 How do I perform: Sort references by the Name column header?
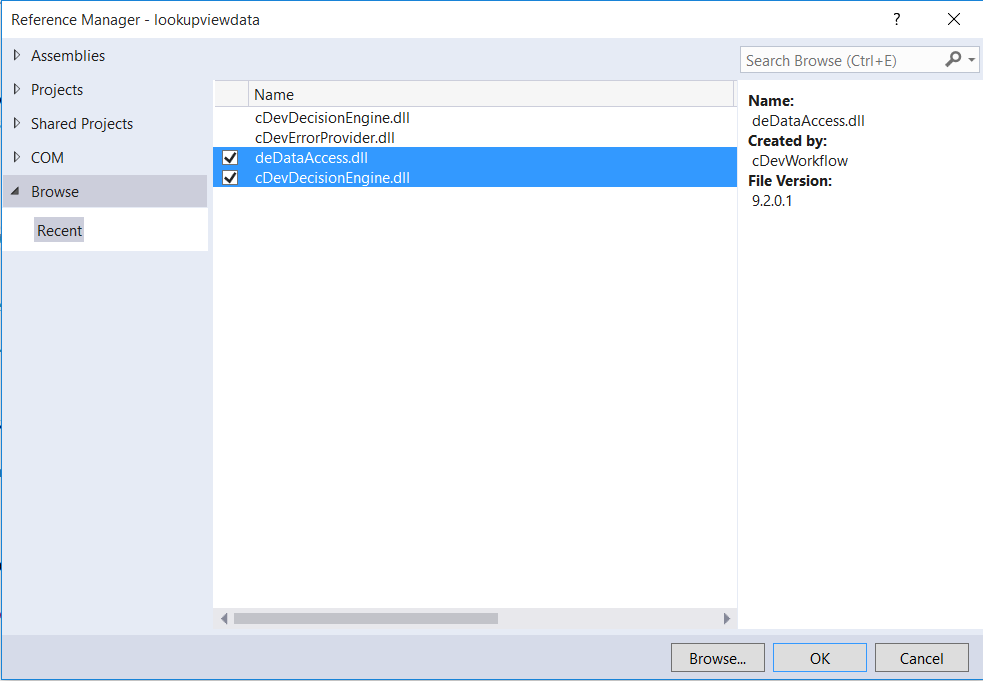coord(273,94)
